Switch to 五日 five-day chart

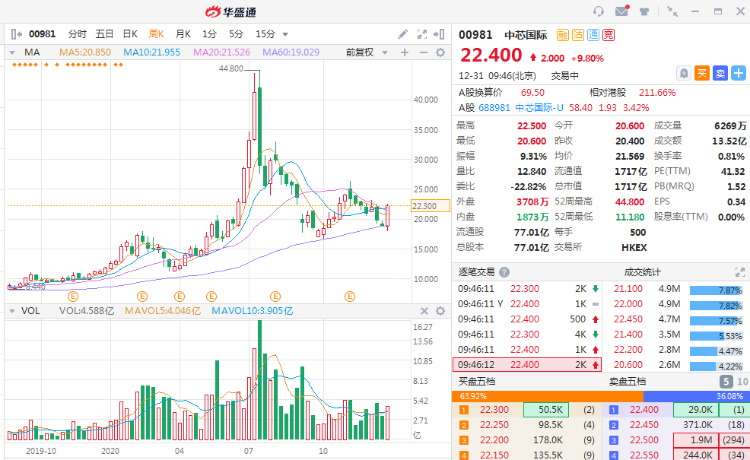(104, 34)
